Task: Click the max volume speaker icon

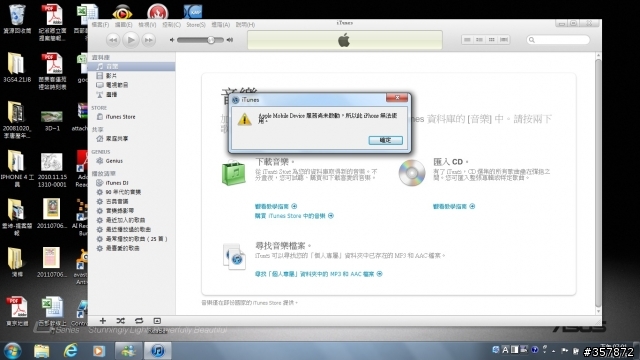Action: [x=230, y=40]
